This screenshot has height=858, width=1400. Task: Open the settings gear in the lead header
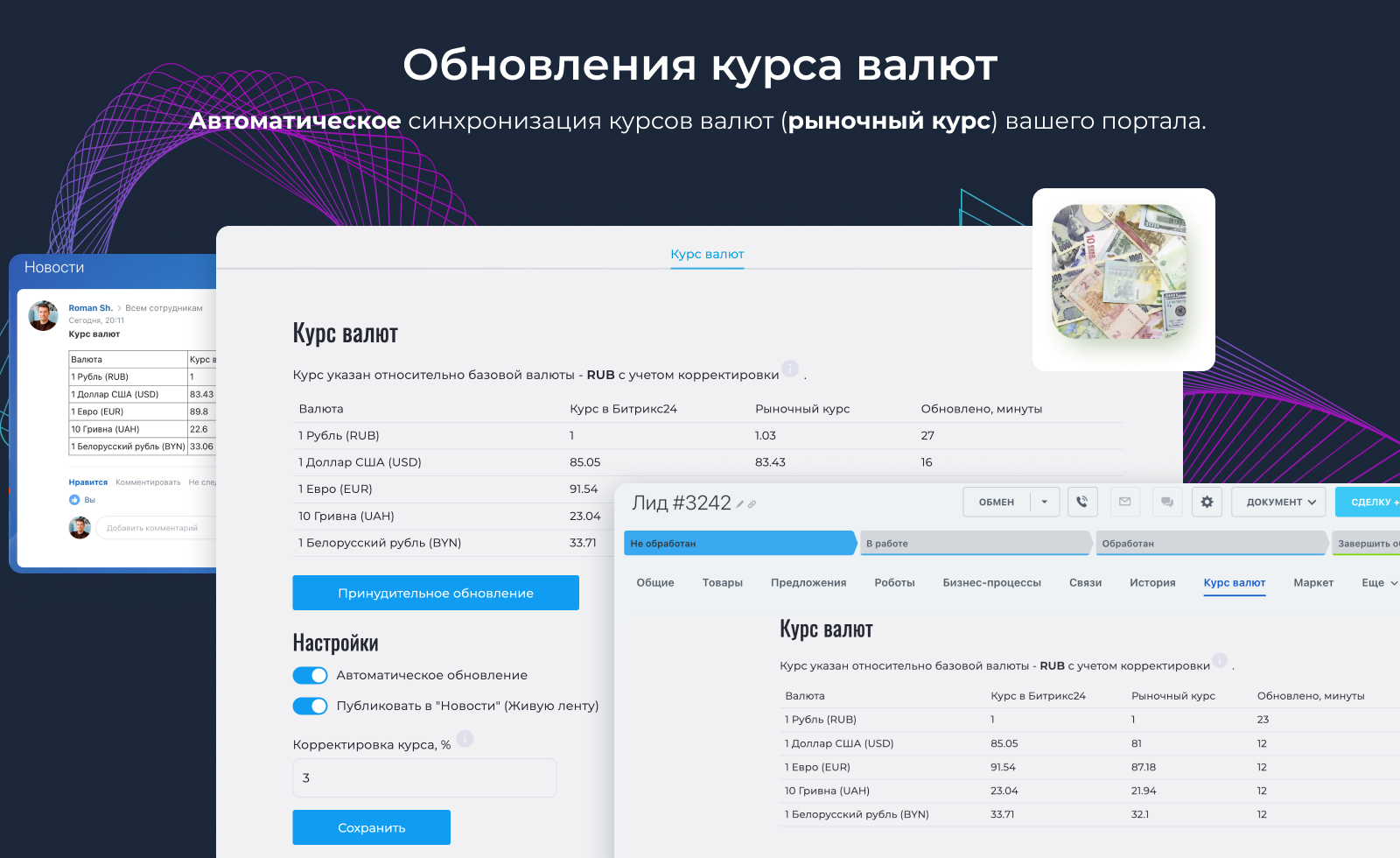1207,502
